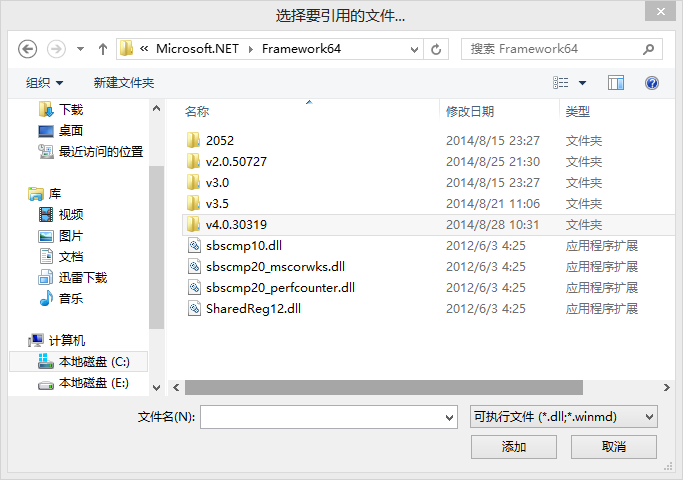The image size is (683, 480).
Task: Click the 添加 button
Action: tap(514, 446)
